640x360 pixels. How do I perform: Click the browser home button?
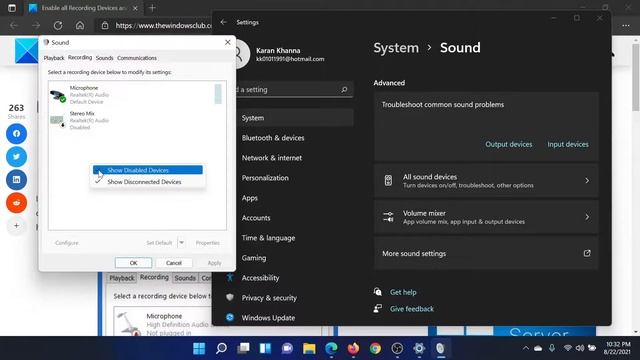80,25
